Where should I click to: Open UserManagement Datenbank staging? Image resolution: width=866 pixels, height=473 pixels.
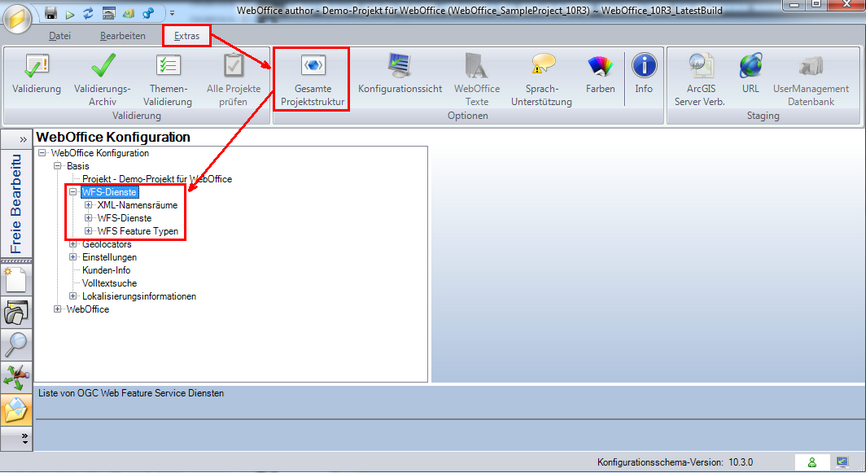coord(811,80)
